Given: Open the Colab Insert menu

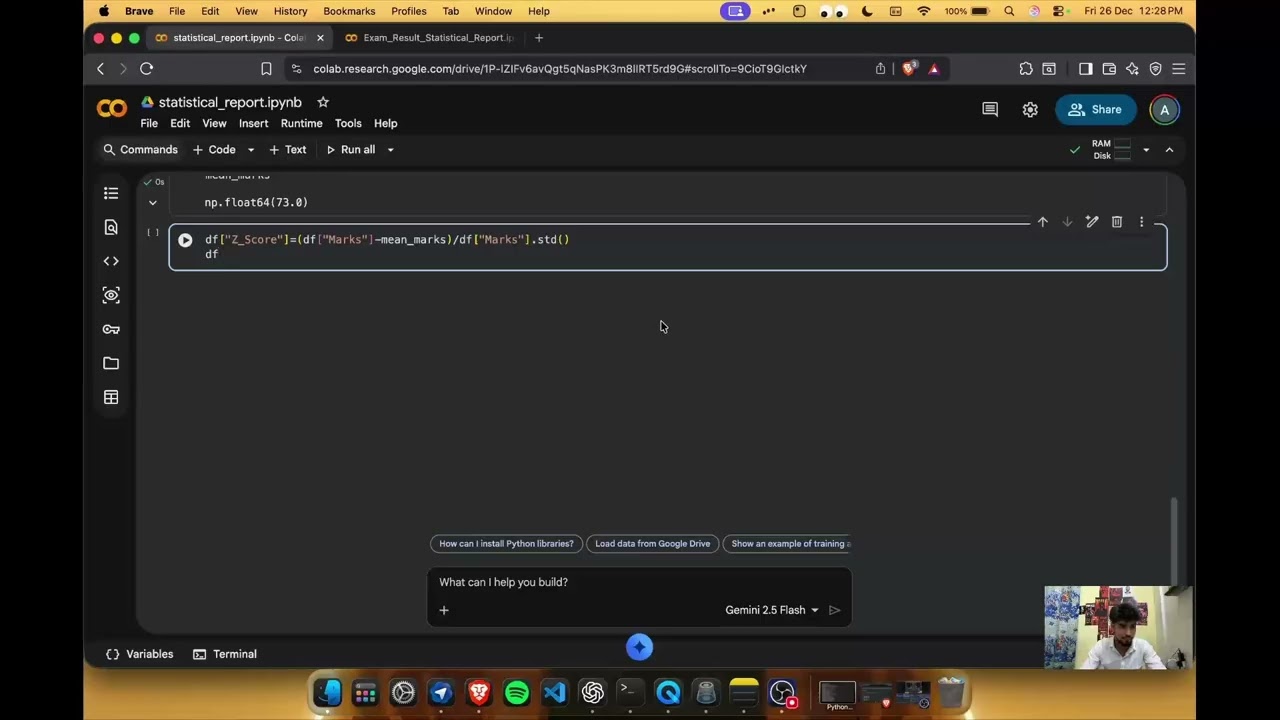Looking at the screenshot, I should [253, 123].
